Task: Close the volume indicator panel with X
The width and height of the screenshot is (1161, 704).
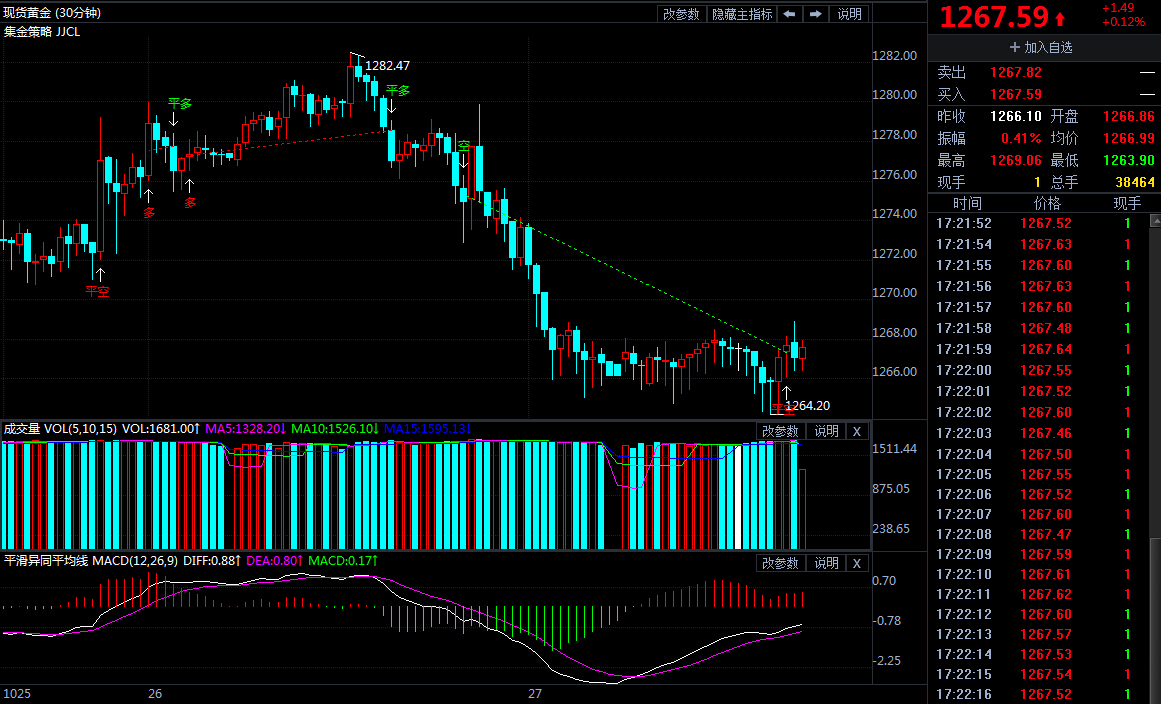Action: (856, 431)
